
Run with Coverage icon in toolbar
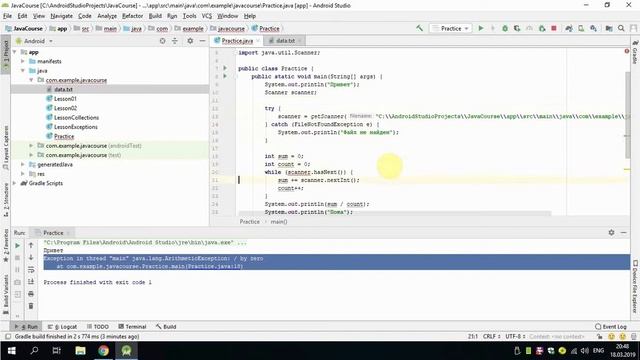coord(517,28)
